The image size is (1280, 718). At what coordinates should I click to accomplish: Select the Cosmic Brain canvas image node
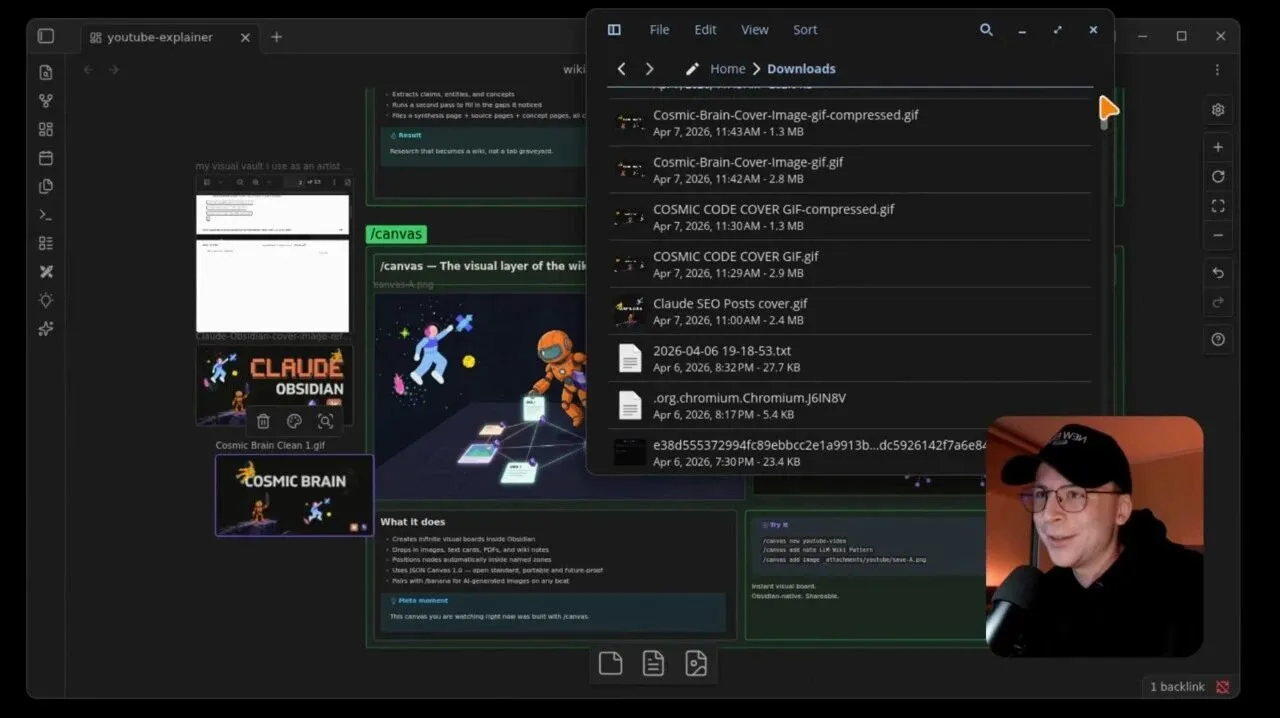[294, 495]
